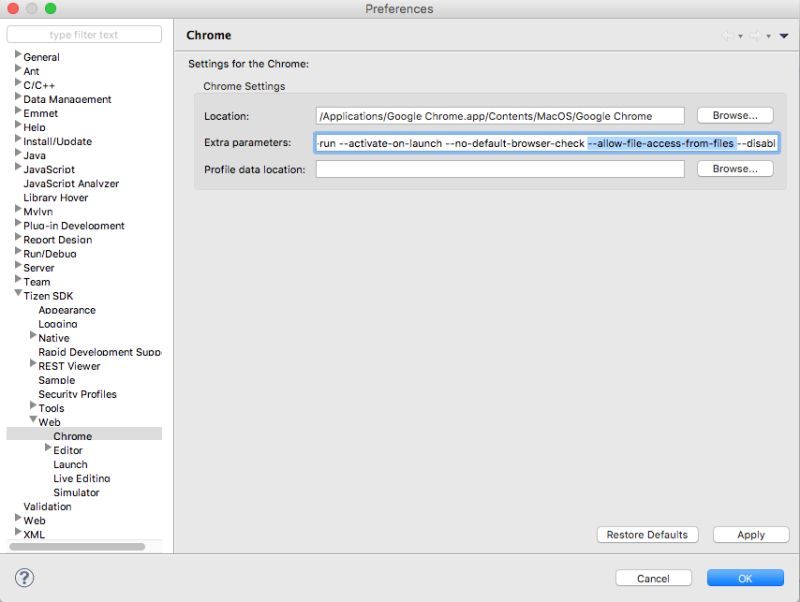
Task: Click the Apply button
Action: (751, 535)
